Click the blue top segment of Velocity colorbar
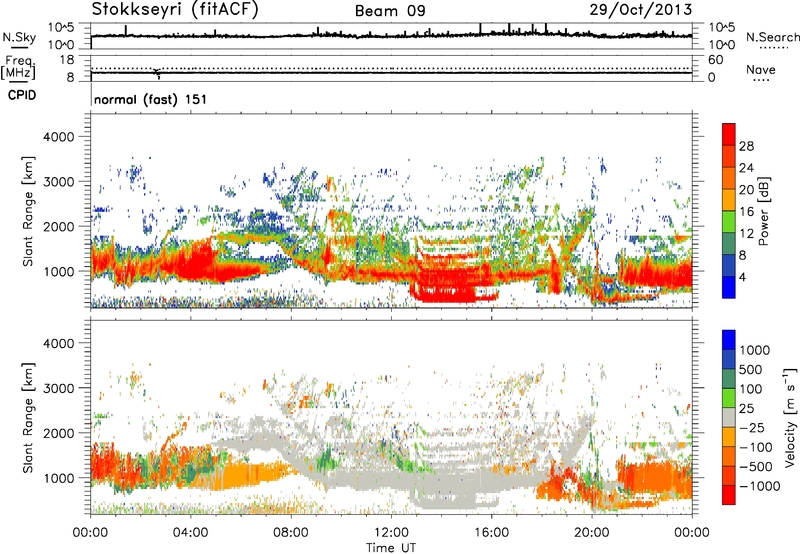800x554 pixels. coord(729,340)
